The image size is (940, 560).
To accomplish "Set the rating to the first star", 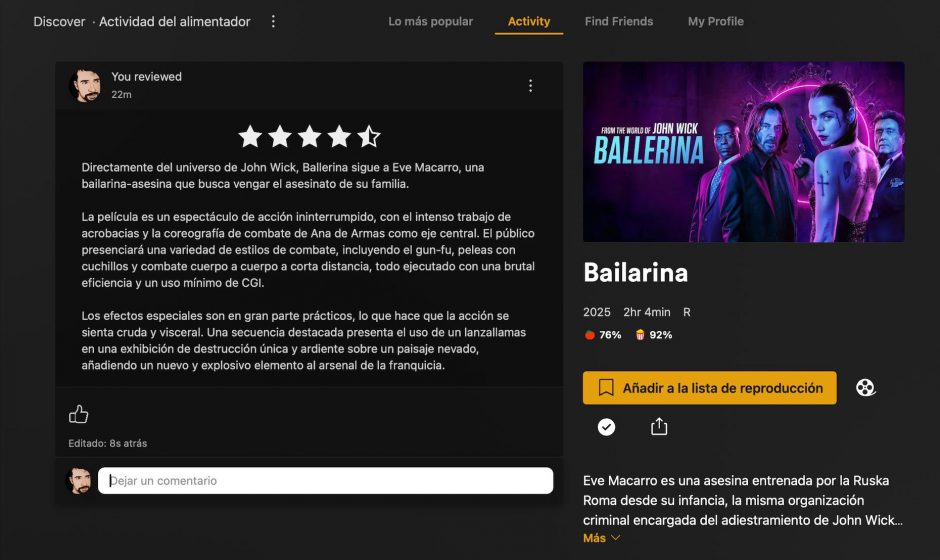I will point(250,137).
